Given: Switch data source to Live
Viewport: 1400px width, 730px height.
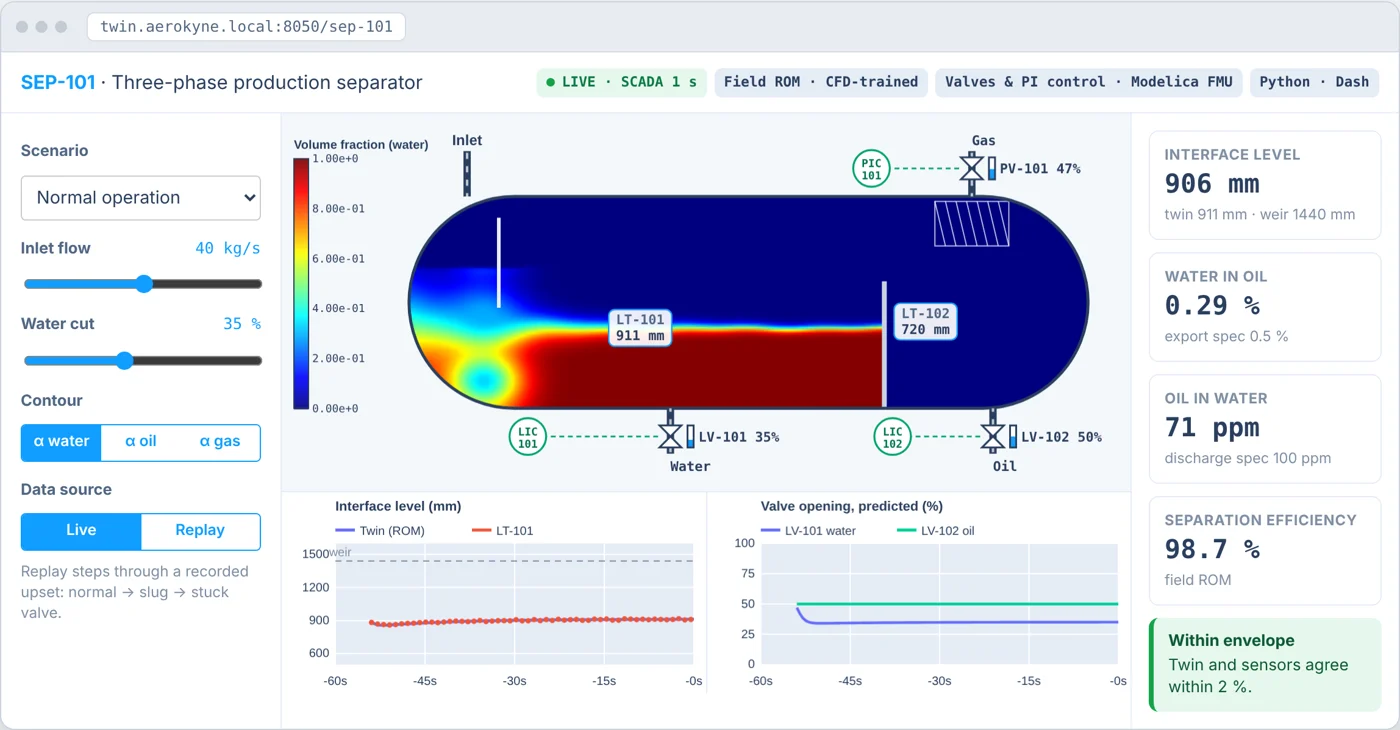Looking at the screenshot, I should [81, 531].
